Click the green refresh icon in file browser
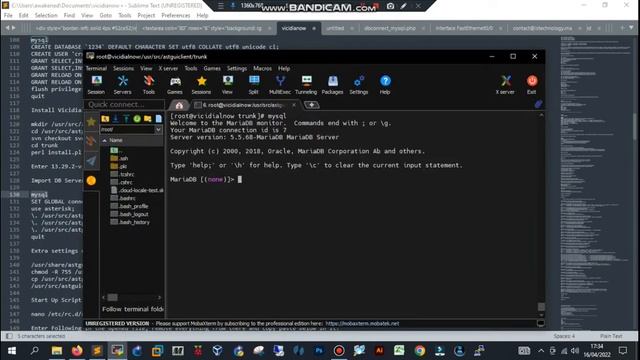The width and height of the screenshot is (640, 360). [x=137, y=119]
